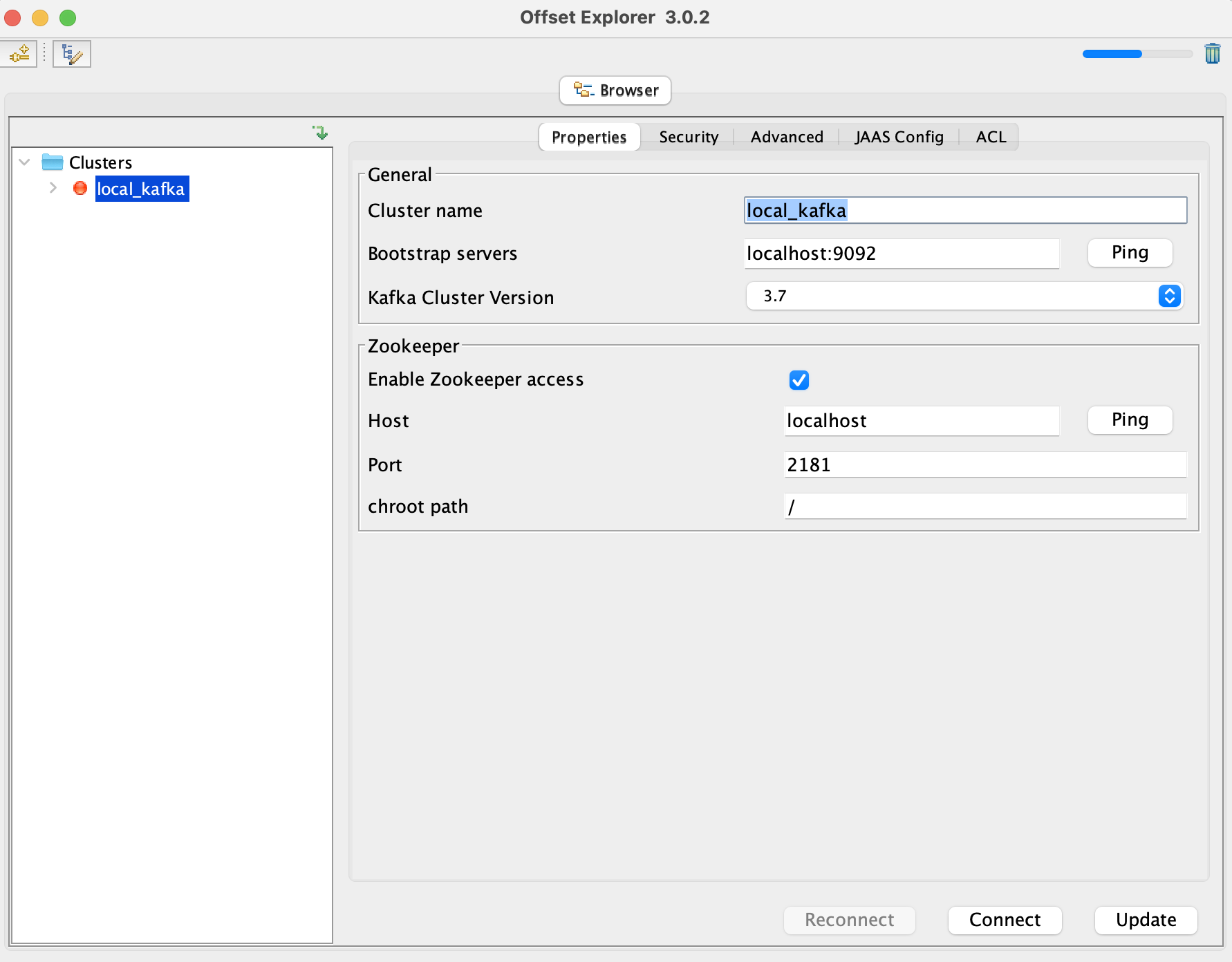The height and width of the screenshot is (962, 1232).
Task: Click the add new connection toolbar icon
Action: (x=19, y=54)
